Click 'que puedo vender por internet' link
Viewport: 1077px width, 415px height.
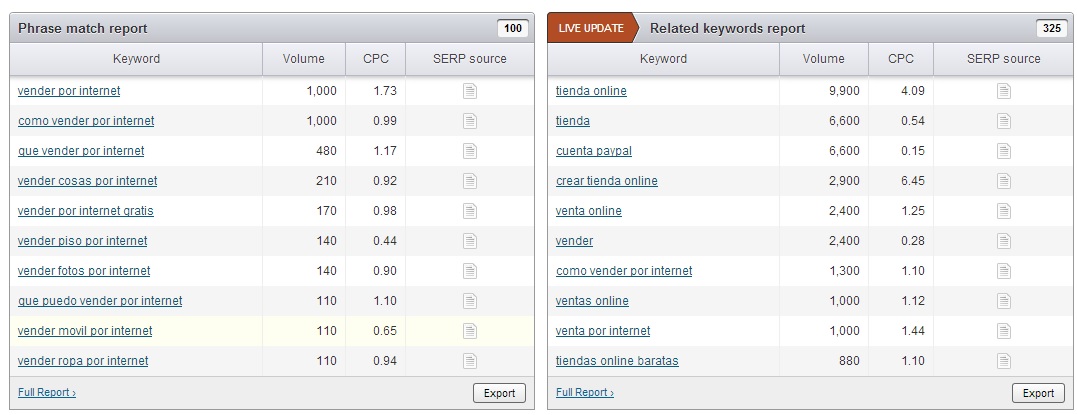[100, 300]
